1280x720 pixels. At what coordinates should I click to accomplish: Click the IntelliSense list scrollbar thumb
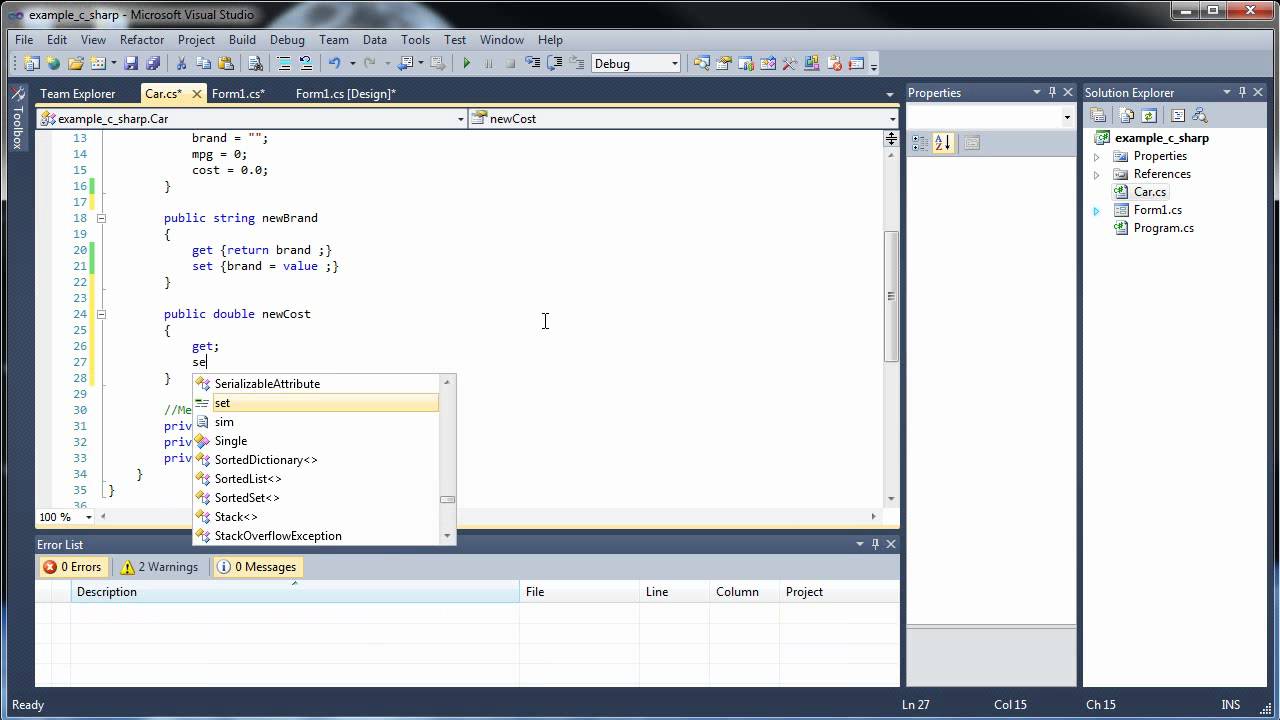[448, 499]
